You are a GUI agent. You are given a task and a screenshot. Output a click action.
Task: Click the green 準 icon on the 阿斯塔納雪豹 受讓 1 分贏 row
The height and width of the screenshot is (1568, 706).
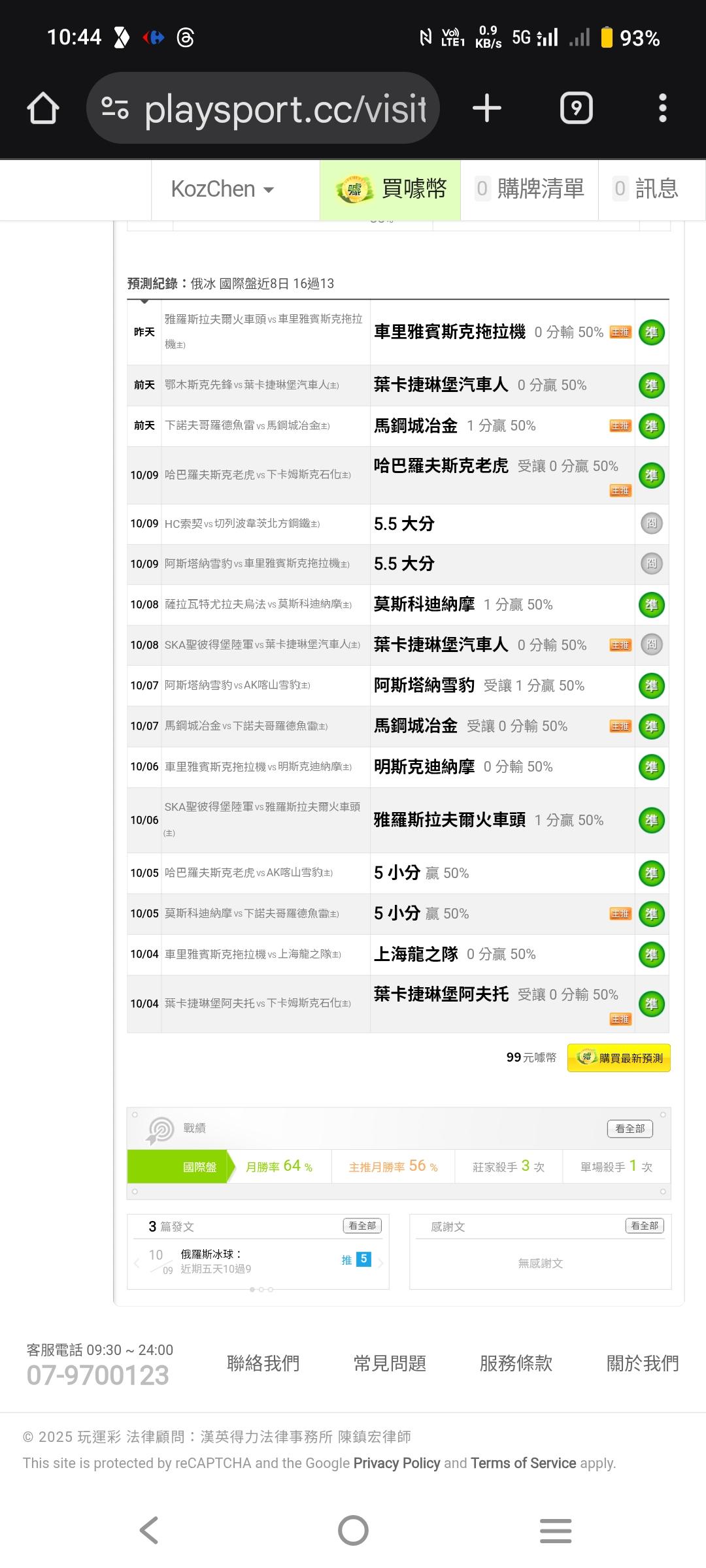point(652,686)
